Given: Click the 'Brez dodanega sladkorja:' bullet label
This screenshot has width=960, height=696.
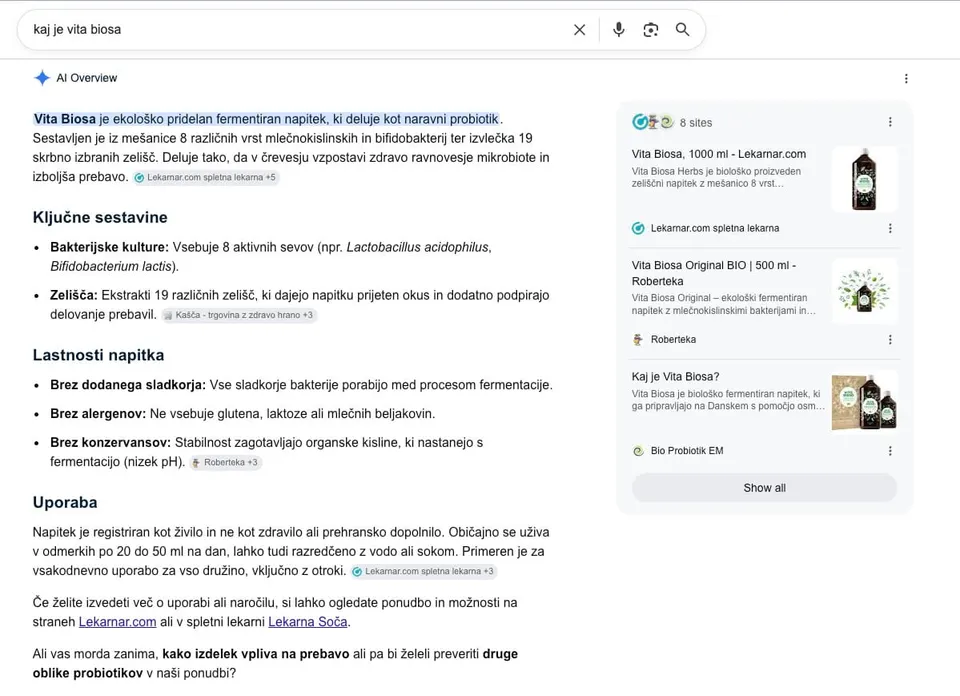Looking at the screenshot, I should pos(128,385).
